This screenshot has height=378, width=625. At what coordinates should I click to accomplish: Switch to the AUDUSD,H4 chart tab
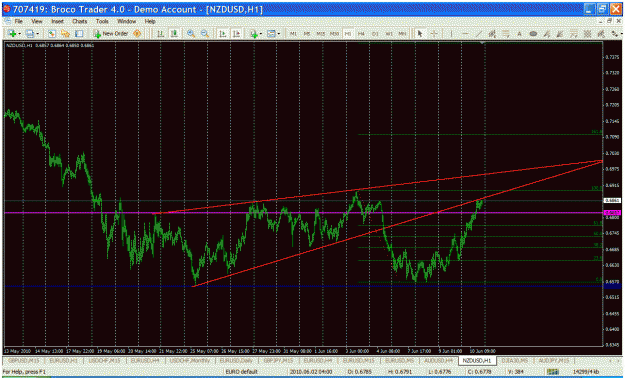[438, 361]
